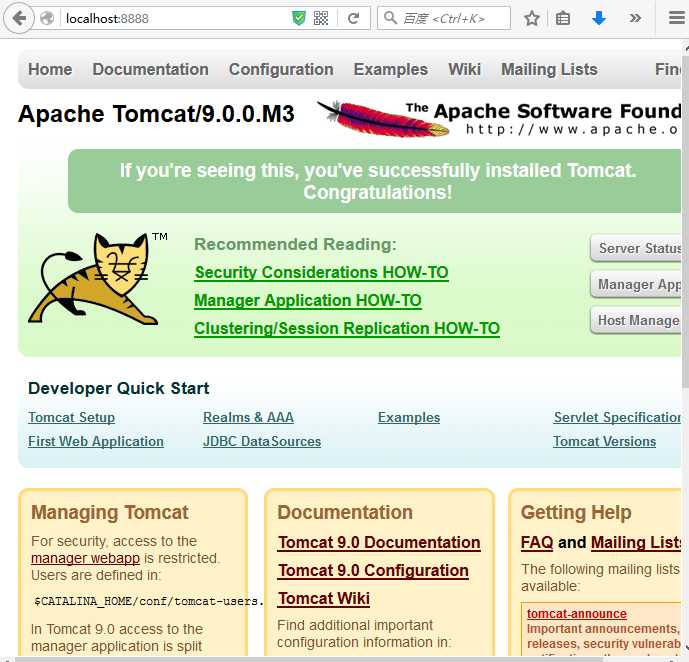This screenshot has width=689, height=662.
Task: Open the QR code icon in address bar
Action: coord(321,18)
